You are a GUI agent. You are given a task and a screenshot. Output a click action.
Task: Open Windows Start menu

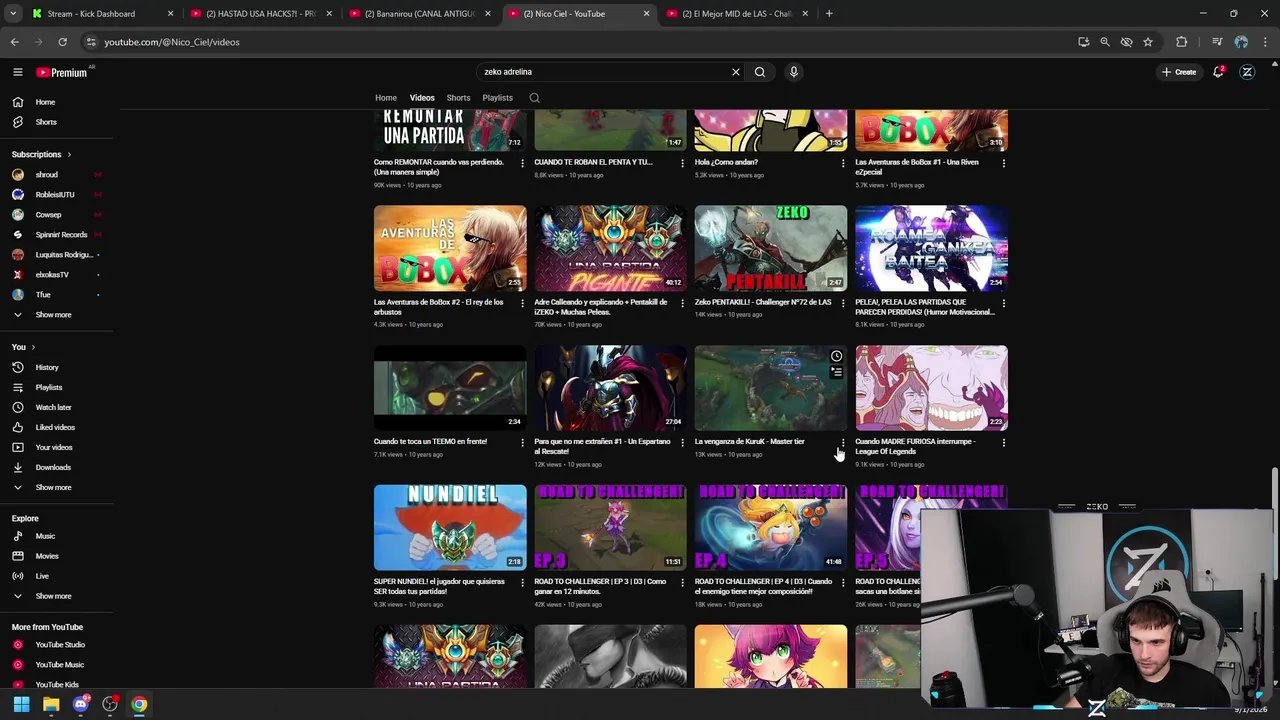(21, 705)
